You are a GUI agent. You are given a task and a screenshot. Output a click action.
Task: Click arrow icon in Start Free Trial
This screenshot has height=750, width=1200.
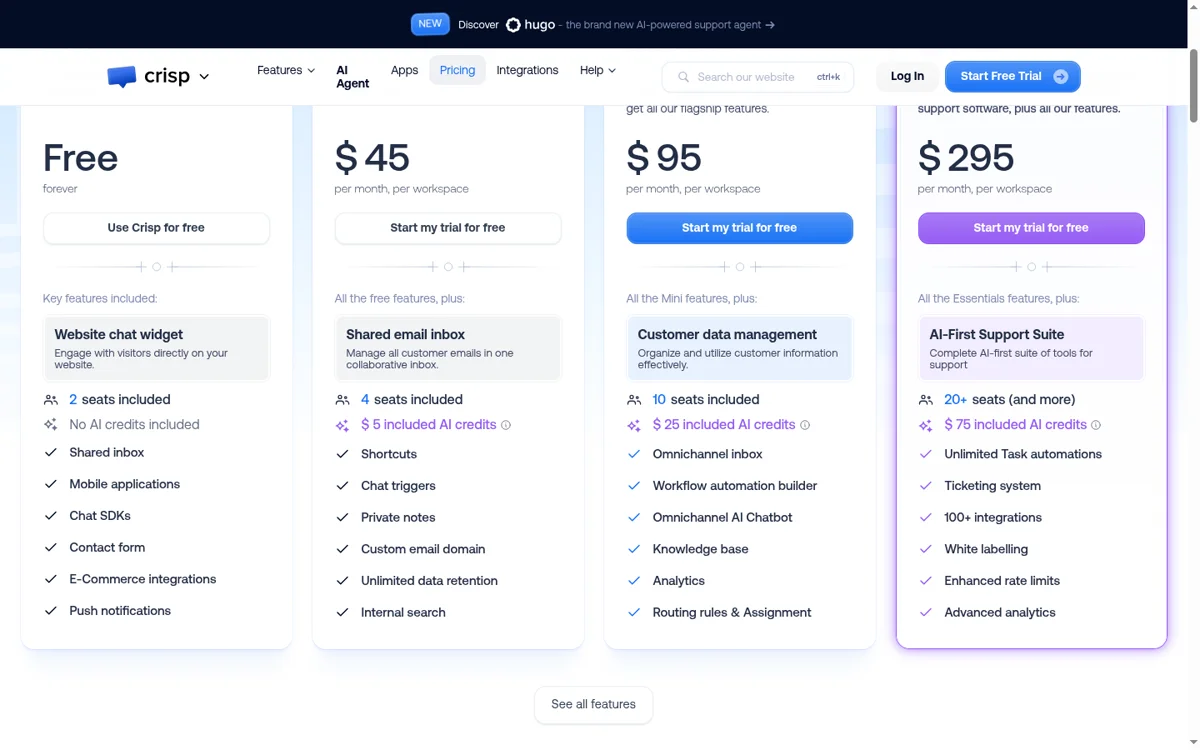(1060, 76)
